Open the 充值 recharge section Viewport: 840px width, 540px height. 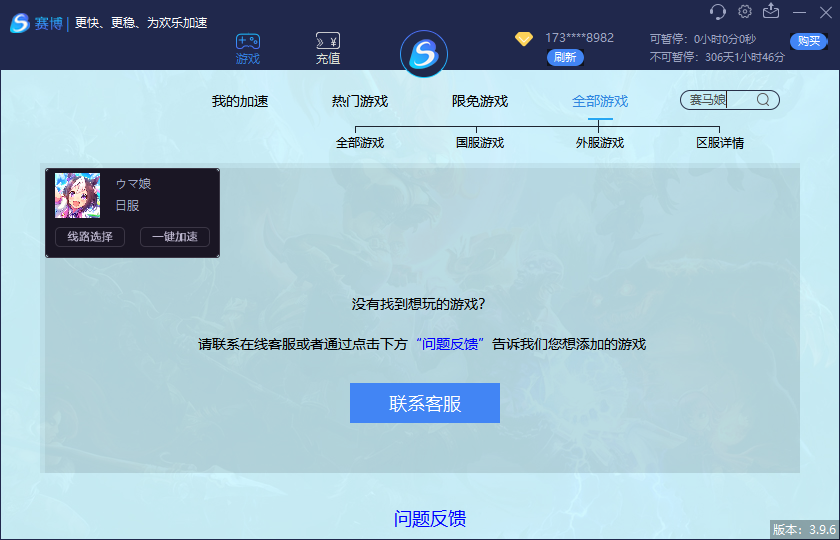(x=328, y=49)
